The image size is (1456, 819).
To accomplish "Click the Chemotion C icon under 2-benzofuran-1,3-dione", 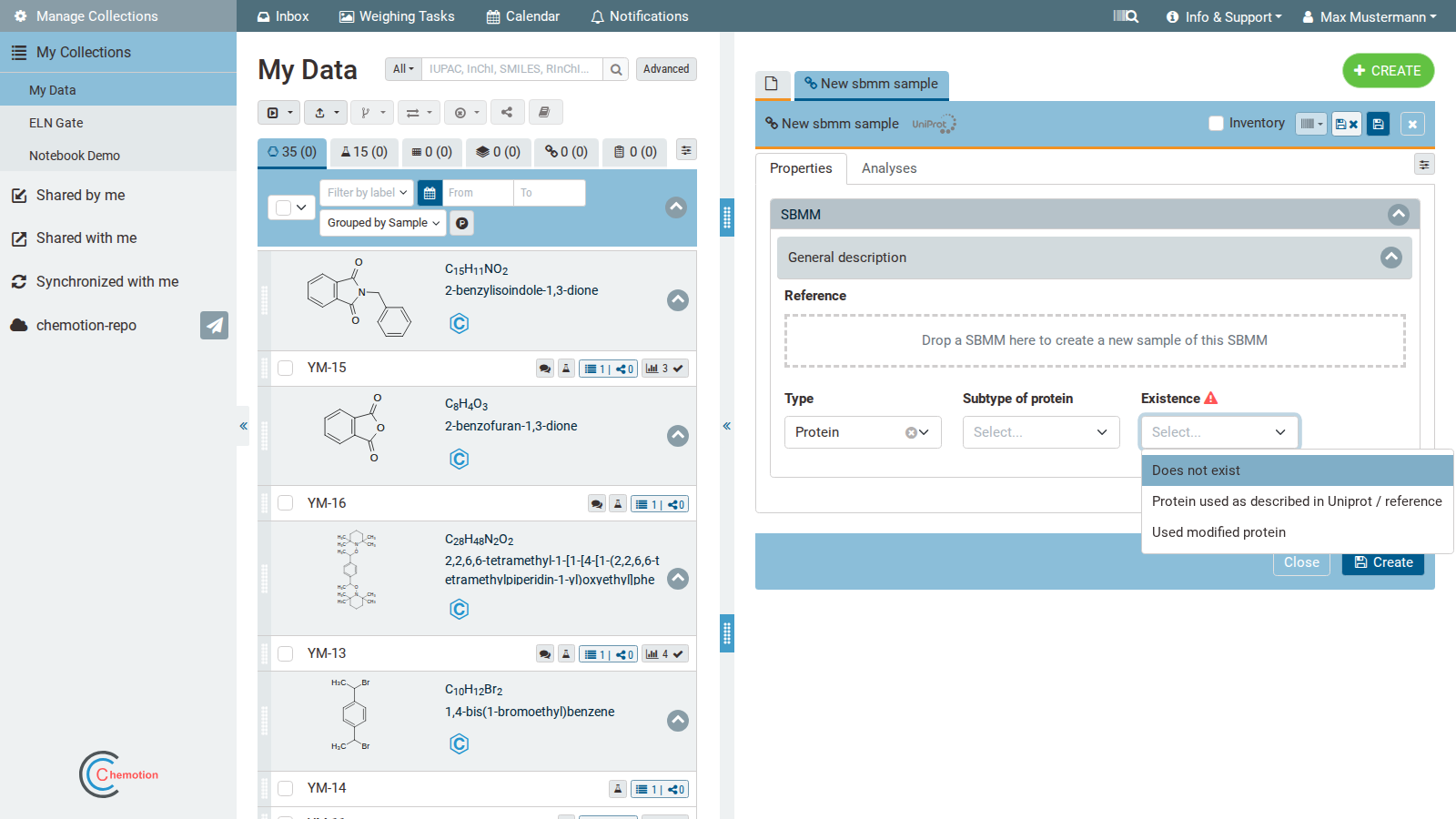I will click(460, 460).
